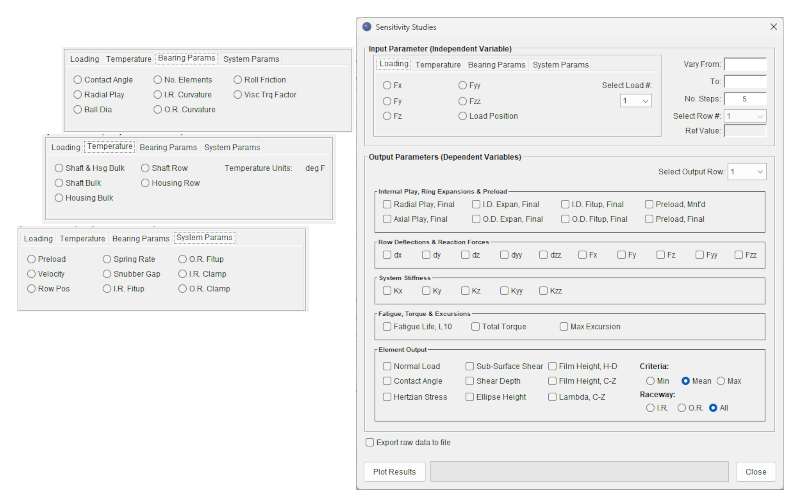The width and height of the screenshot is (800, 504).
Task: Select the Shaft & Hsg Bulk temperature option
Action: click(x=59, y=168)
